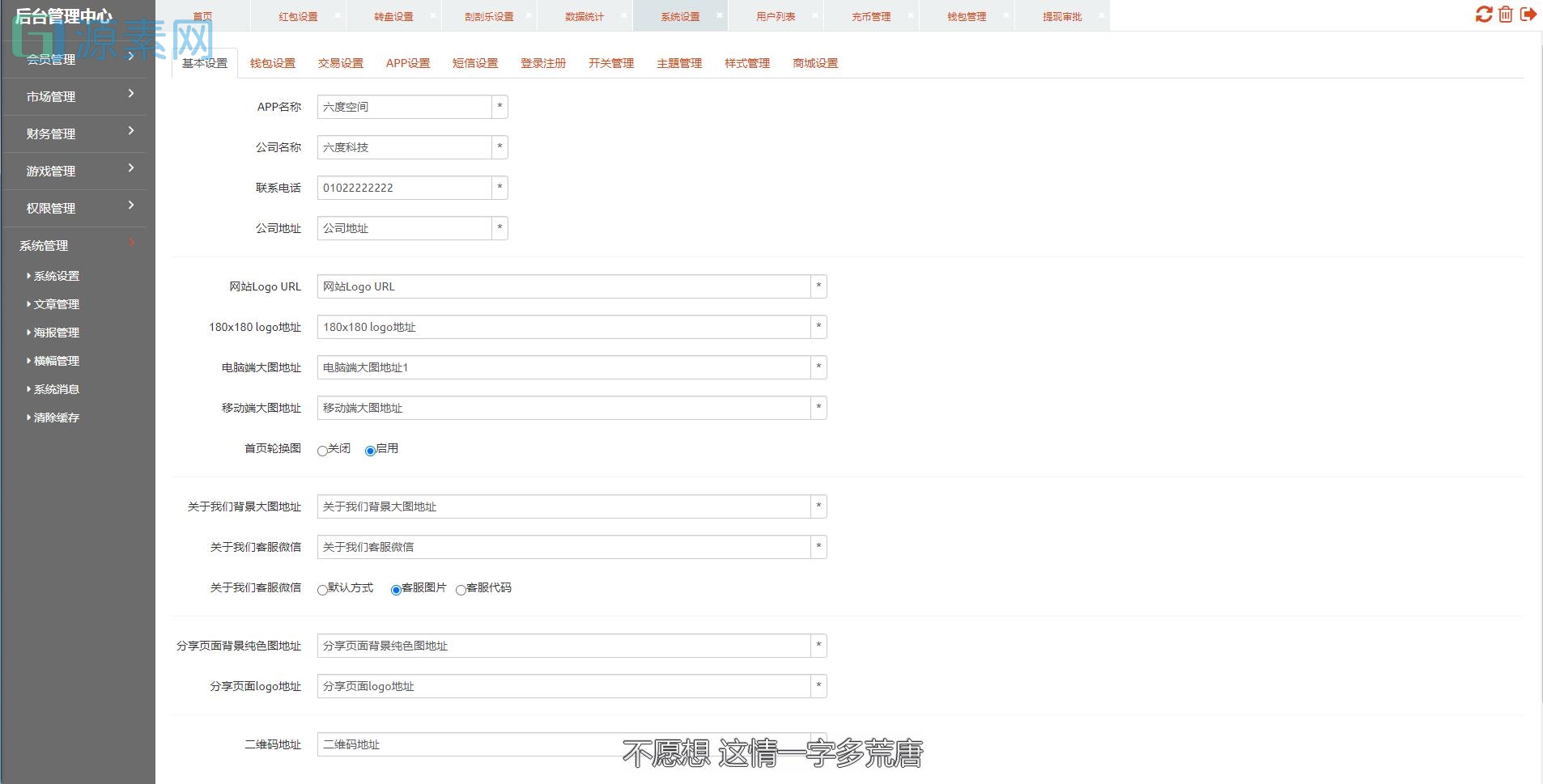The width and height of the screenshot is (1543, 784).
Task: Open 清除缓存 in the sidebar
Action: pyautogui.click(x=56, y=417)
